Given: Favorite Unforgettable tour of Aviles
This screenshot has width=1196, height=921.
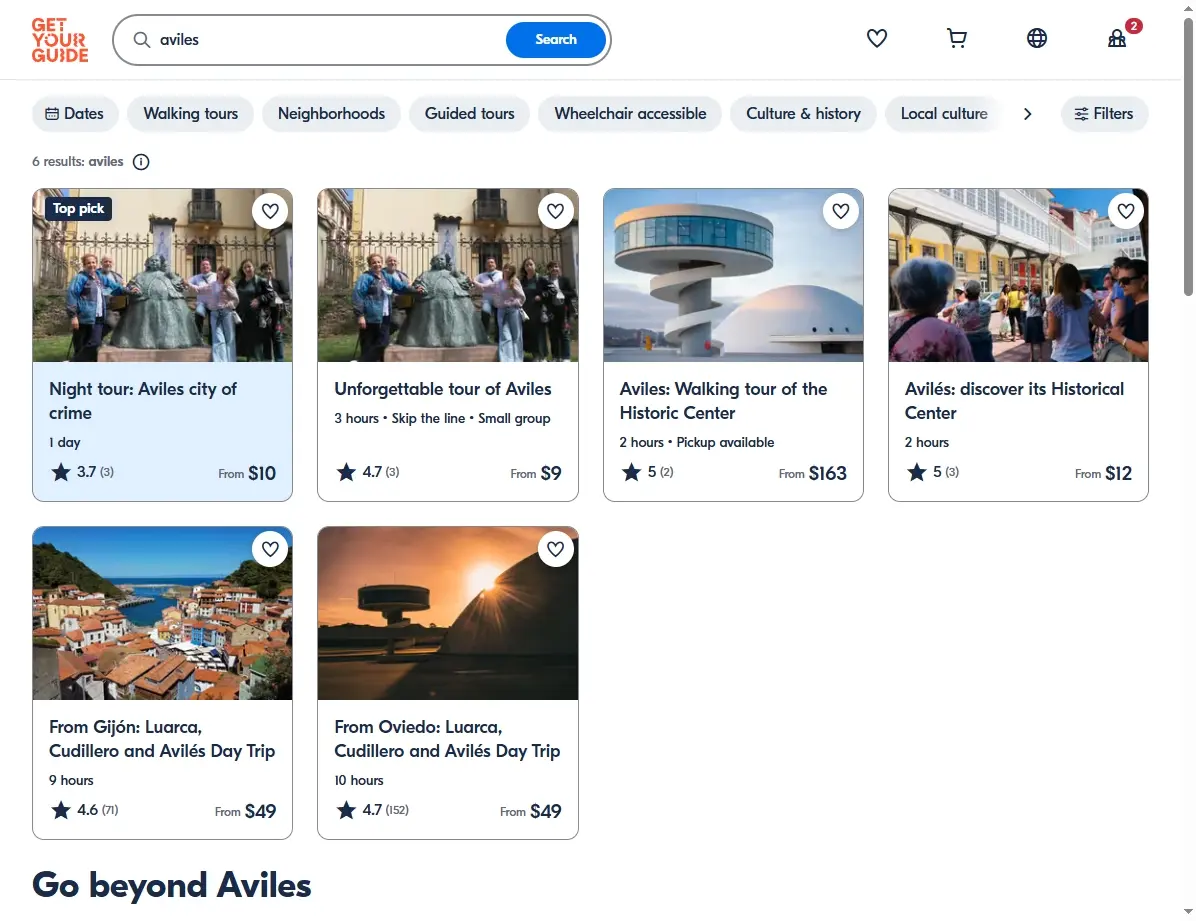Looking at the screenshot, I should (555, 211).
